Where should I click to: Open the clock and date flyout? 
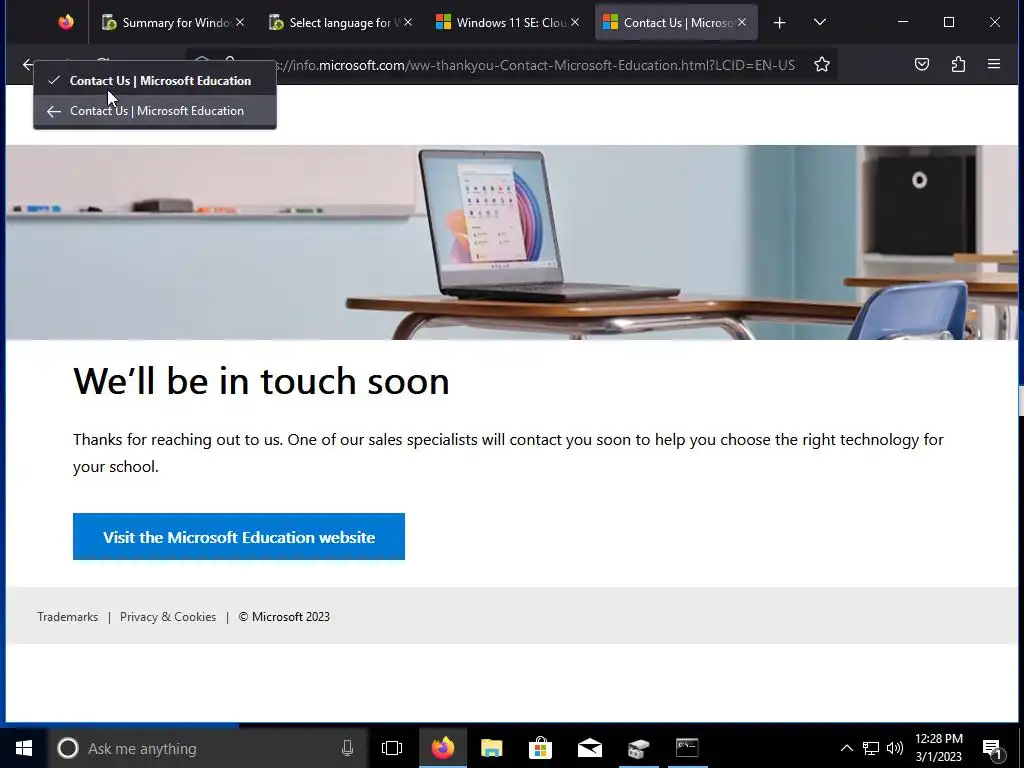pos(938,748)
